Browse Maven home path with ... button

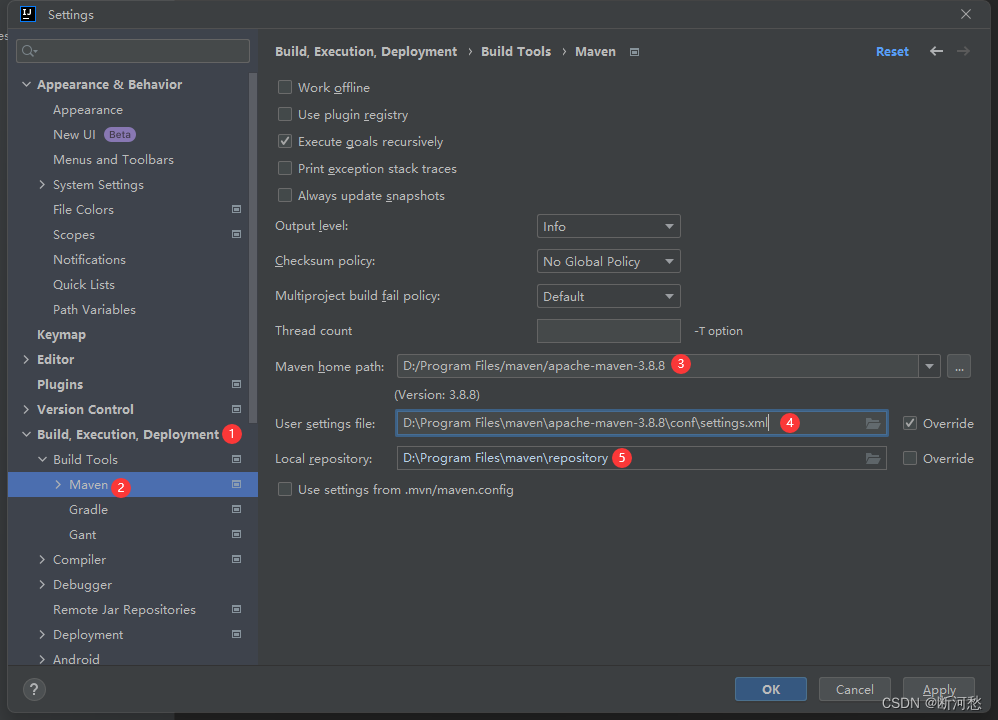point(959,366)
